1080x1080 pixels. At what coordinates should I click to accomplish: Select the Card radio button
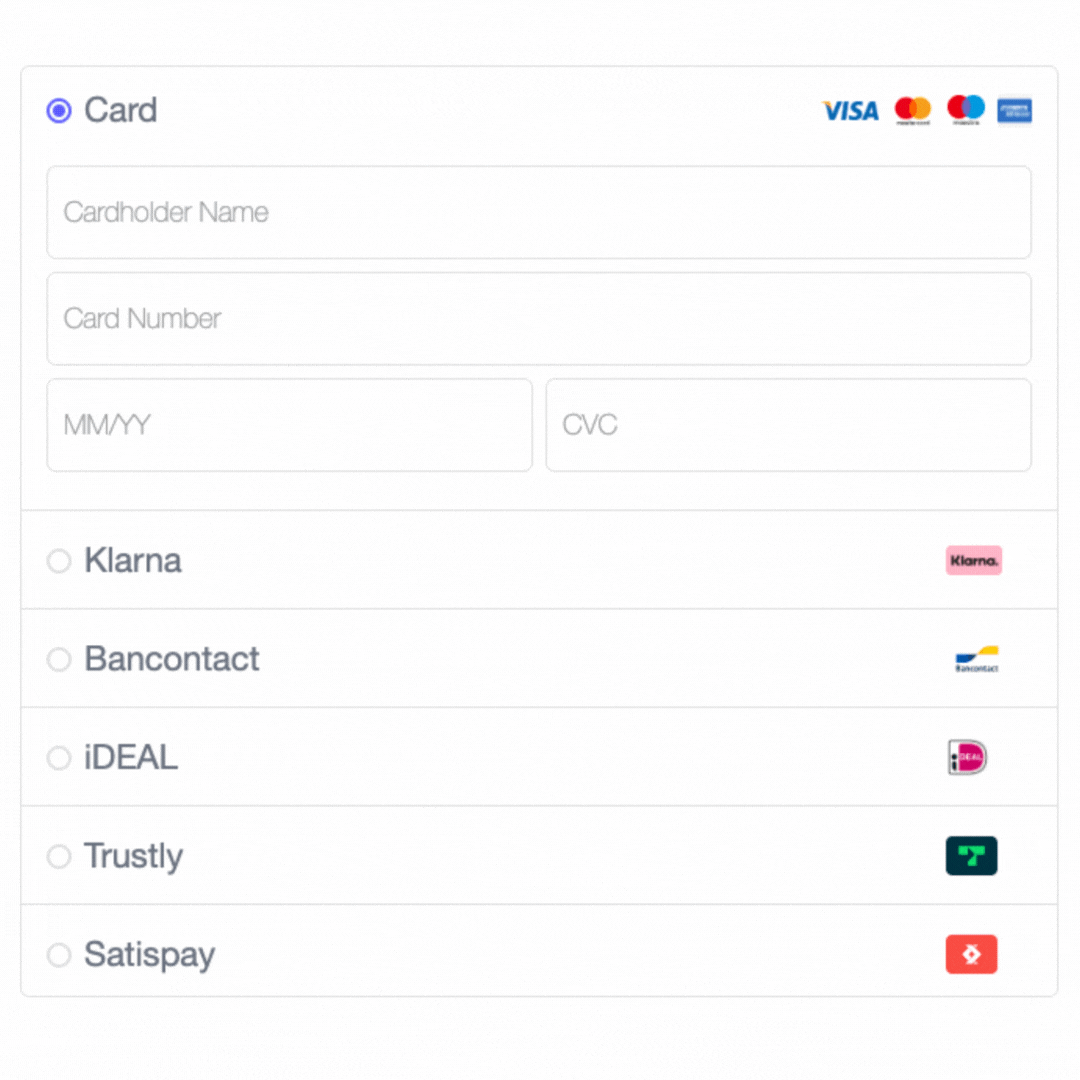pyautogui.click(x=59, y=110)
